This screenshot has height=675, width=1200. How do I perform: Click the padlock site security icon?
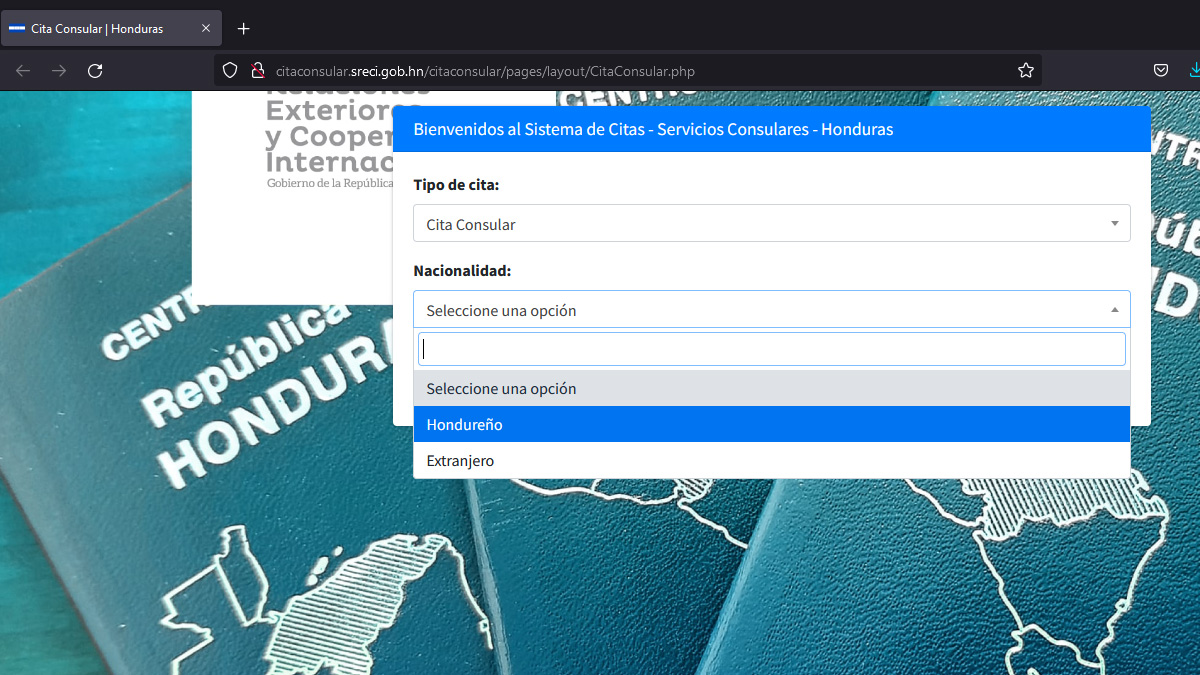point(257,70)
